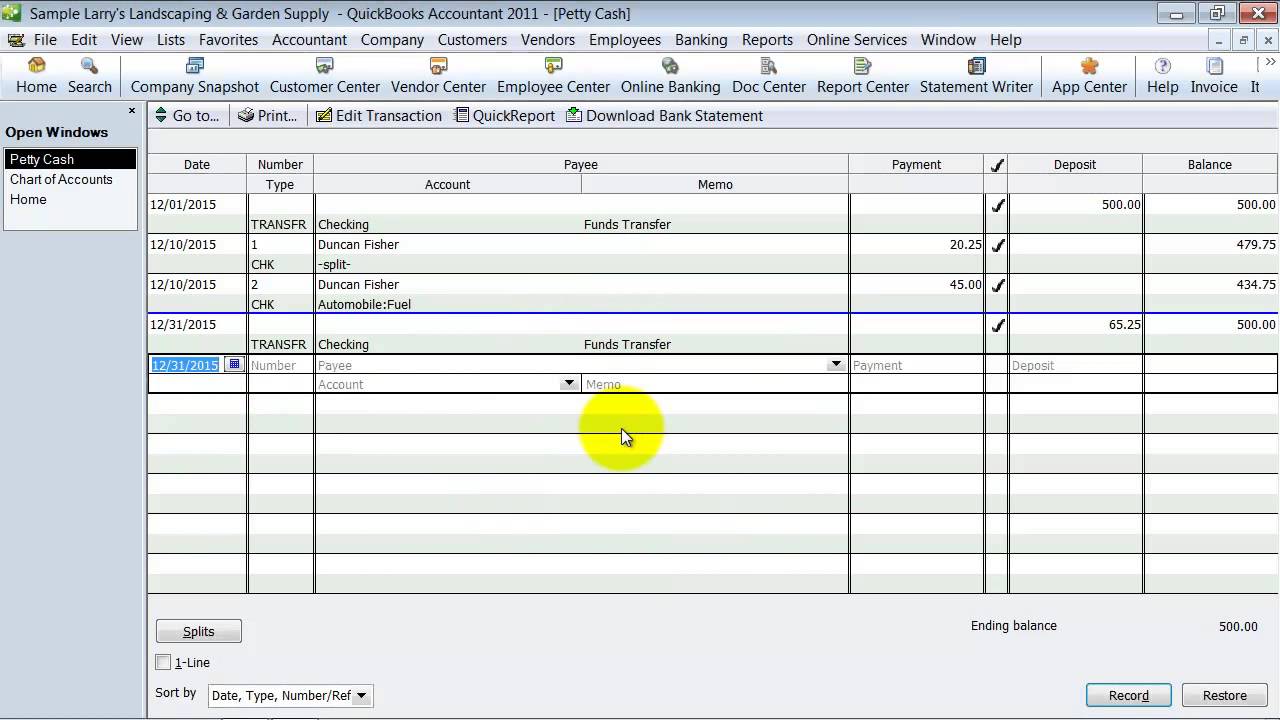This screenshot has height=720, width=1280.
Task: Open the App Center icon
Action: click(x=1089, y=76)
